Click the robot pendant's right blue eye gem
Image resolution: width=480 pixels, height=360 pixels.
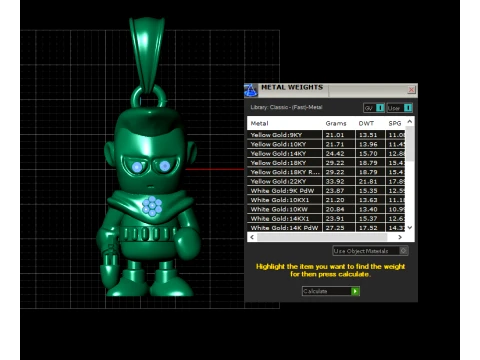point(164,166)
